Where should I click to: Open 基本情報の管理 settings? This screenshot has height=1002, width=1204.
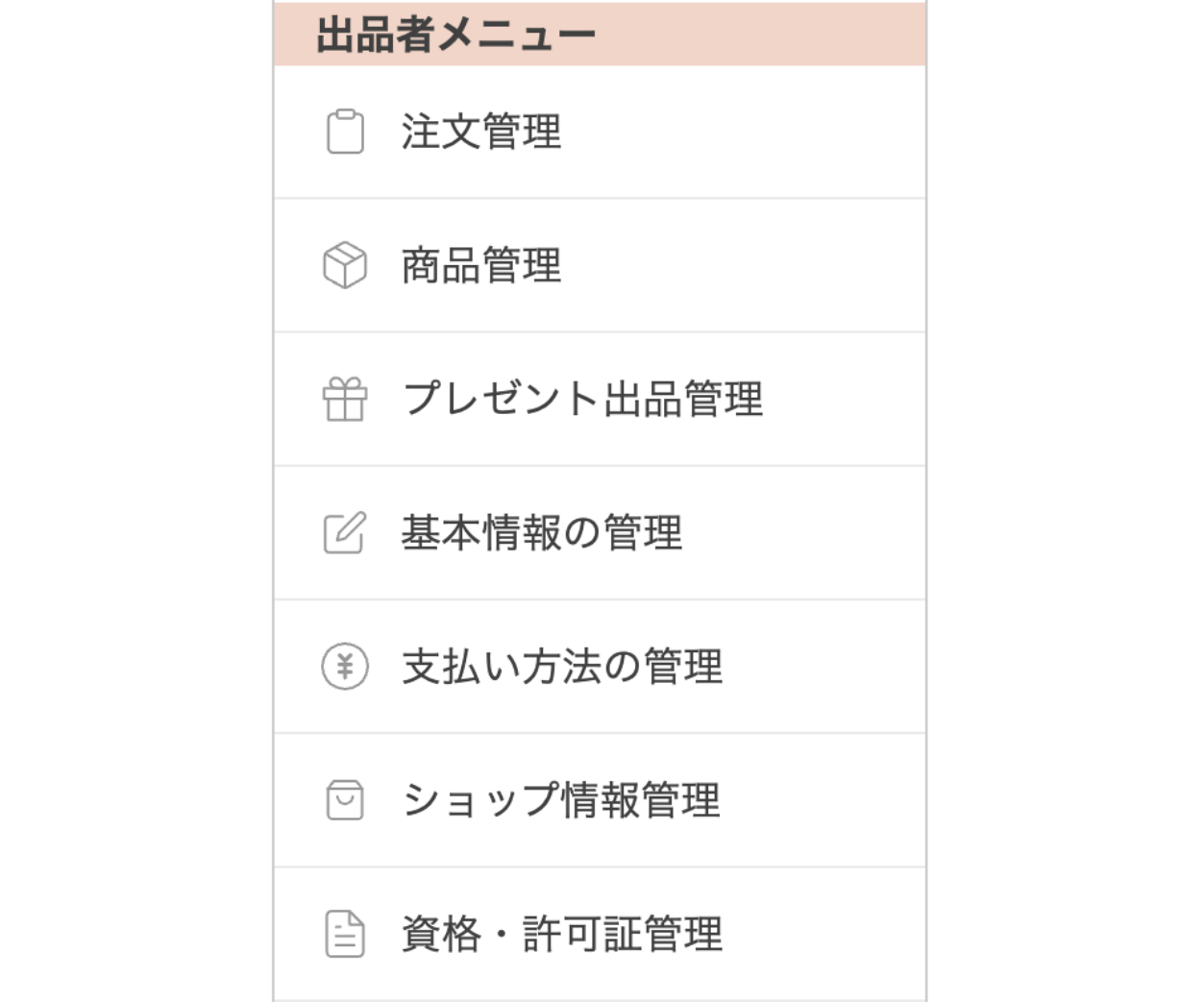tap(538, 533)
